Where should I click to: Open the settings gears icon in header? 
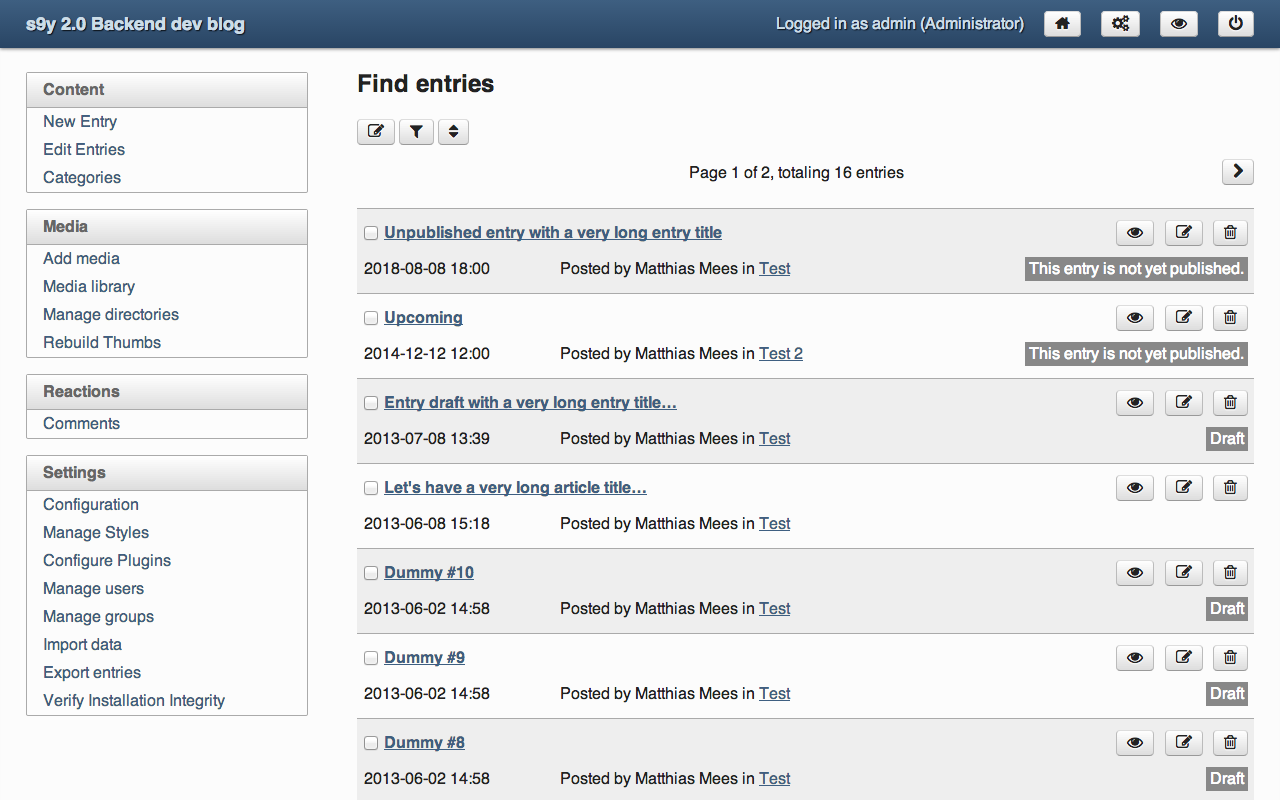(1120, 24)
